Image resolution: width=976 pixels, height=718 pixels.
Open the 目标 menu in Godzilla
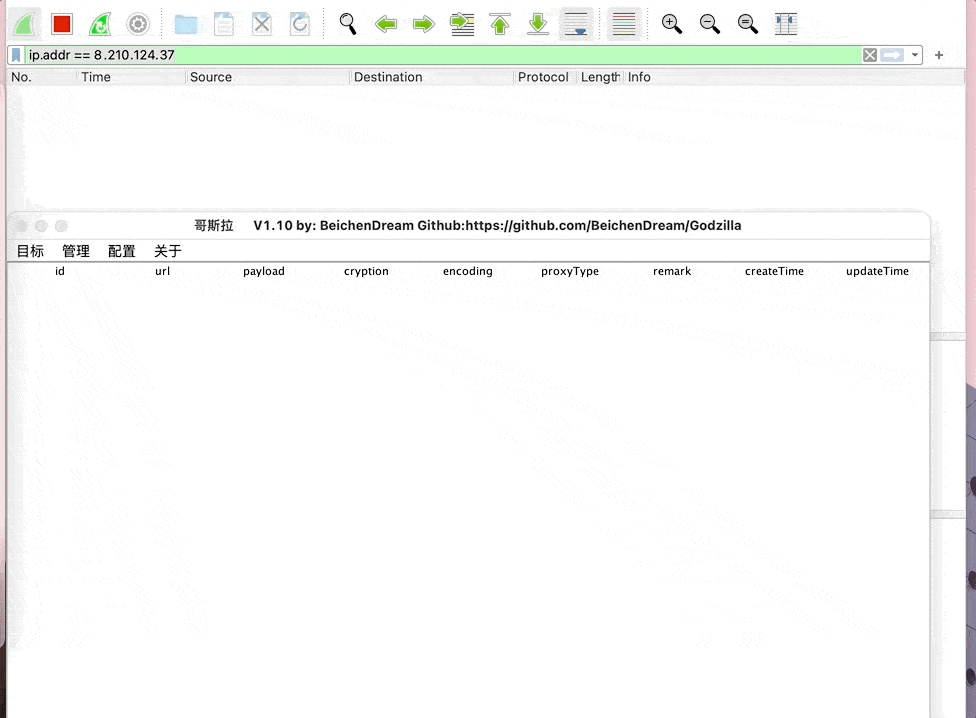pos(30,251)
